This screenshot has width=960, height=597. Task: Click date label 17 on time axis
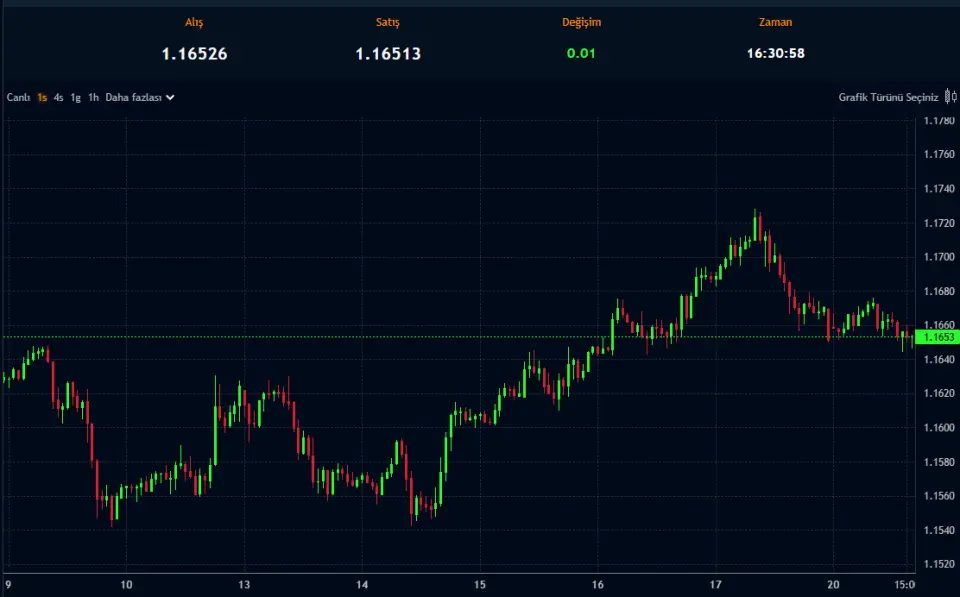[x=716, y=584]
